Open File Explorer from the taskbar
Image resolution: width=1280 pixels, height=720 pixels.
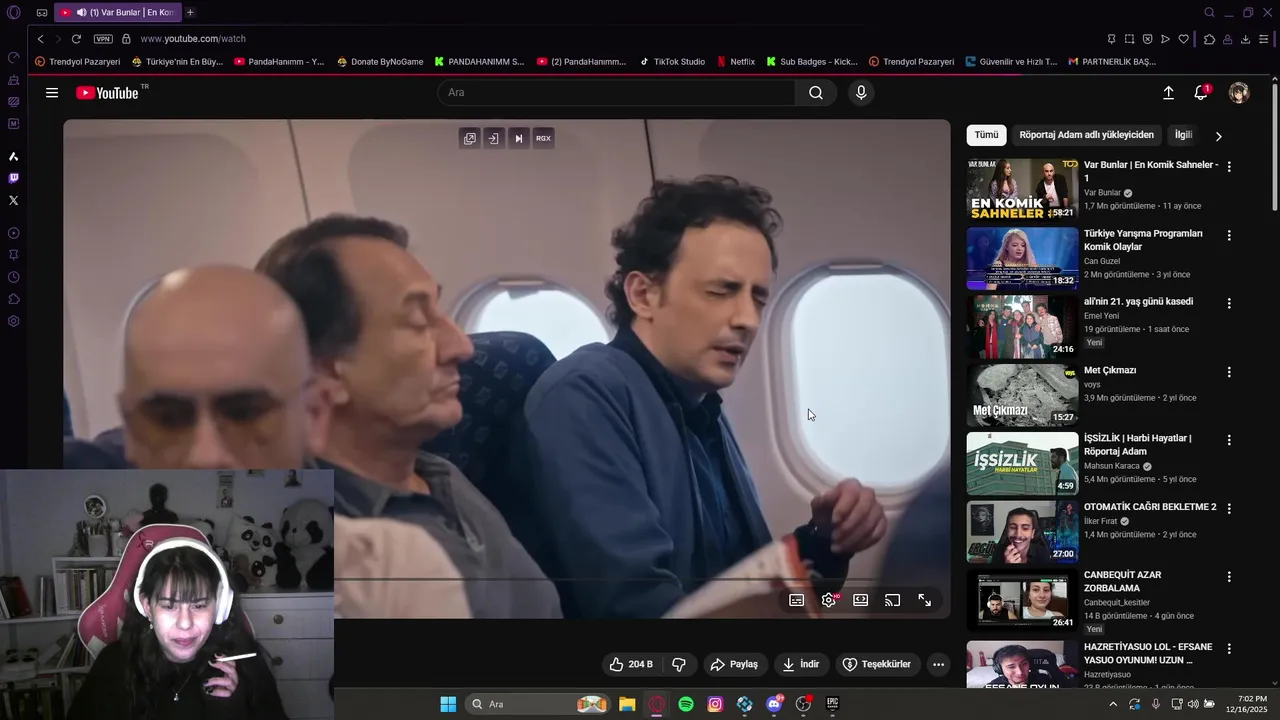[627, 704]
